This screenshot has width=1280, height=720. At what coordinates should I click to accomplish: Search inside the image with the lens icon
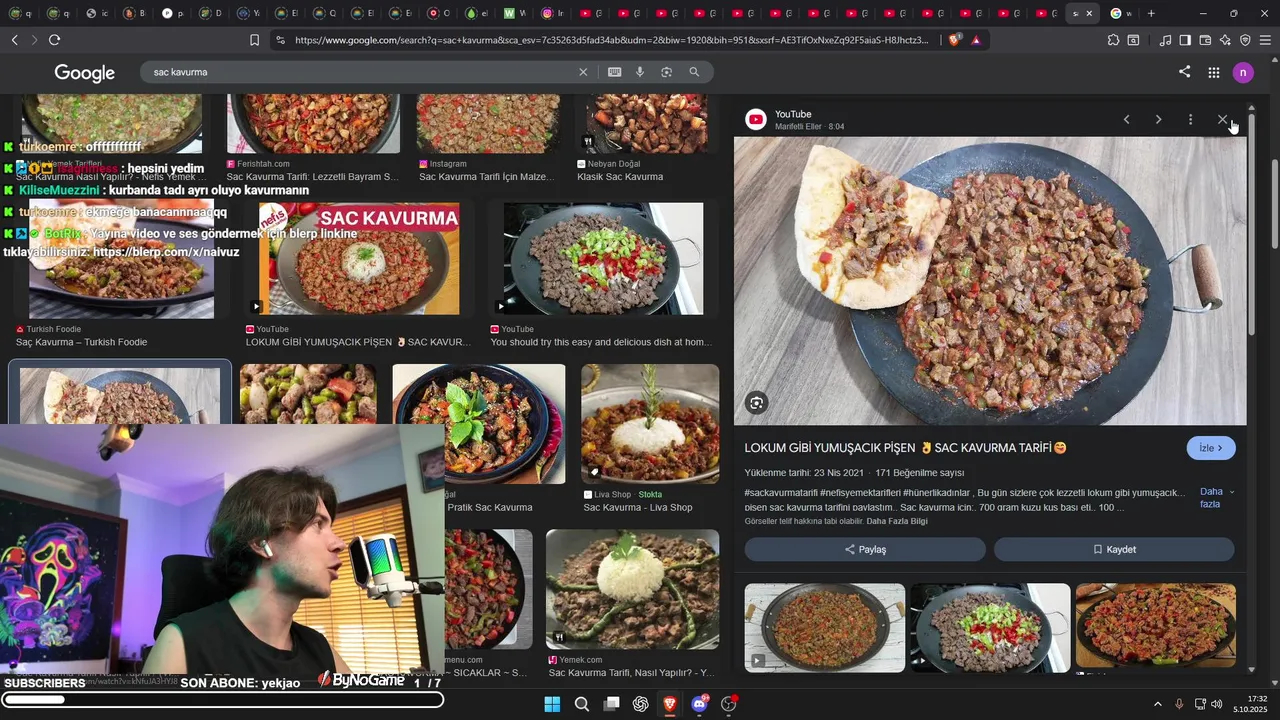pyautogui.click(x=757, y=403)
